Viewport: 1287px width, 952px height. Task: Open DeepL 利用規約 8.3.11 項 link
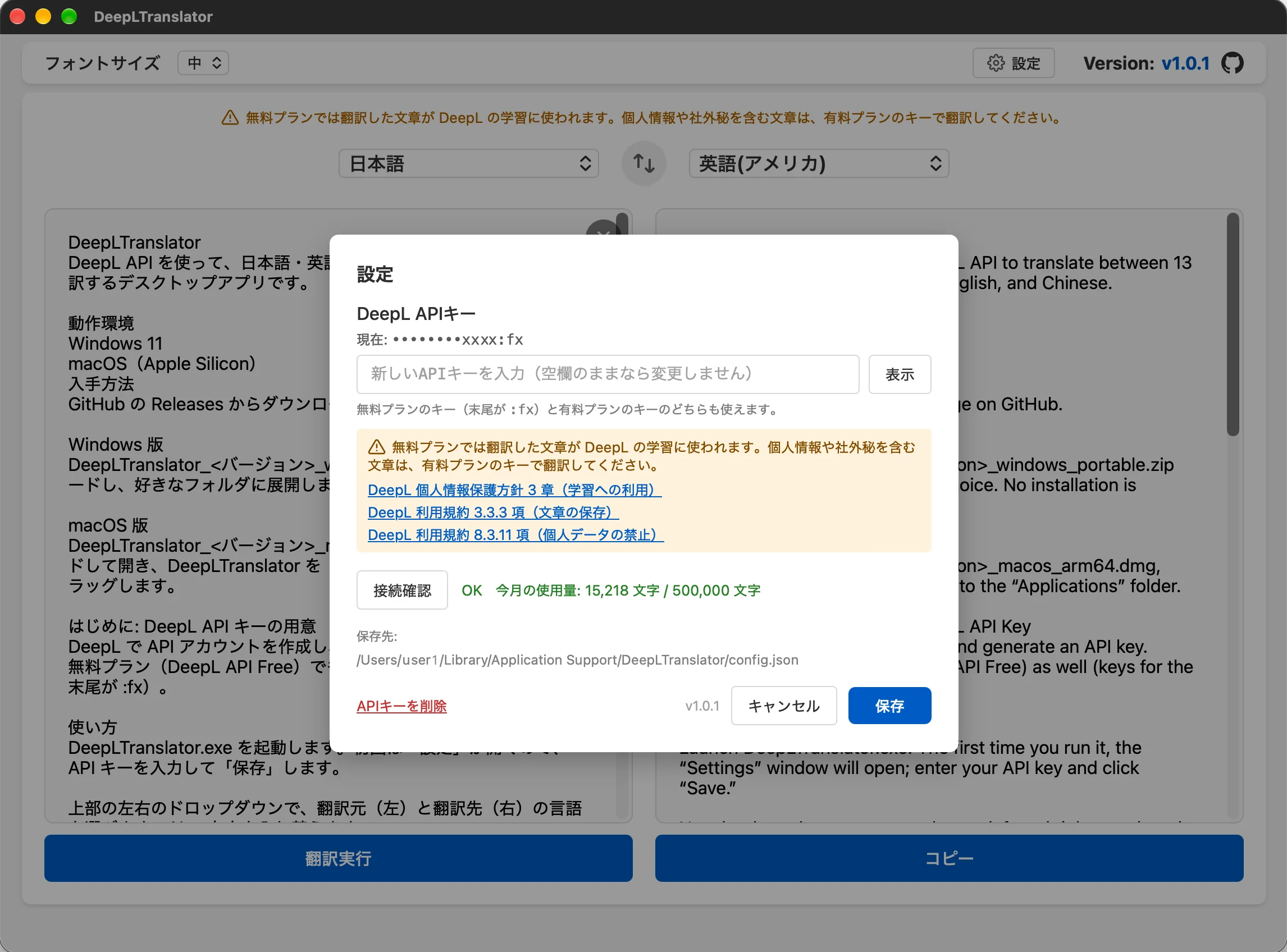(x=515, y=535)
